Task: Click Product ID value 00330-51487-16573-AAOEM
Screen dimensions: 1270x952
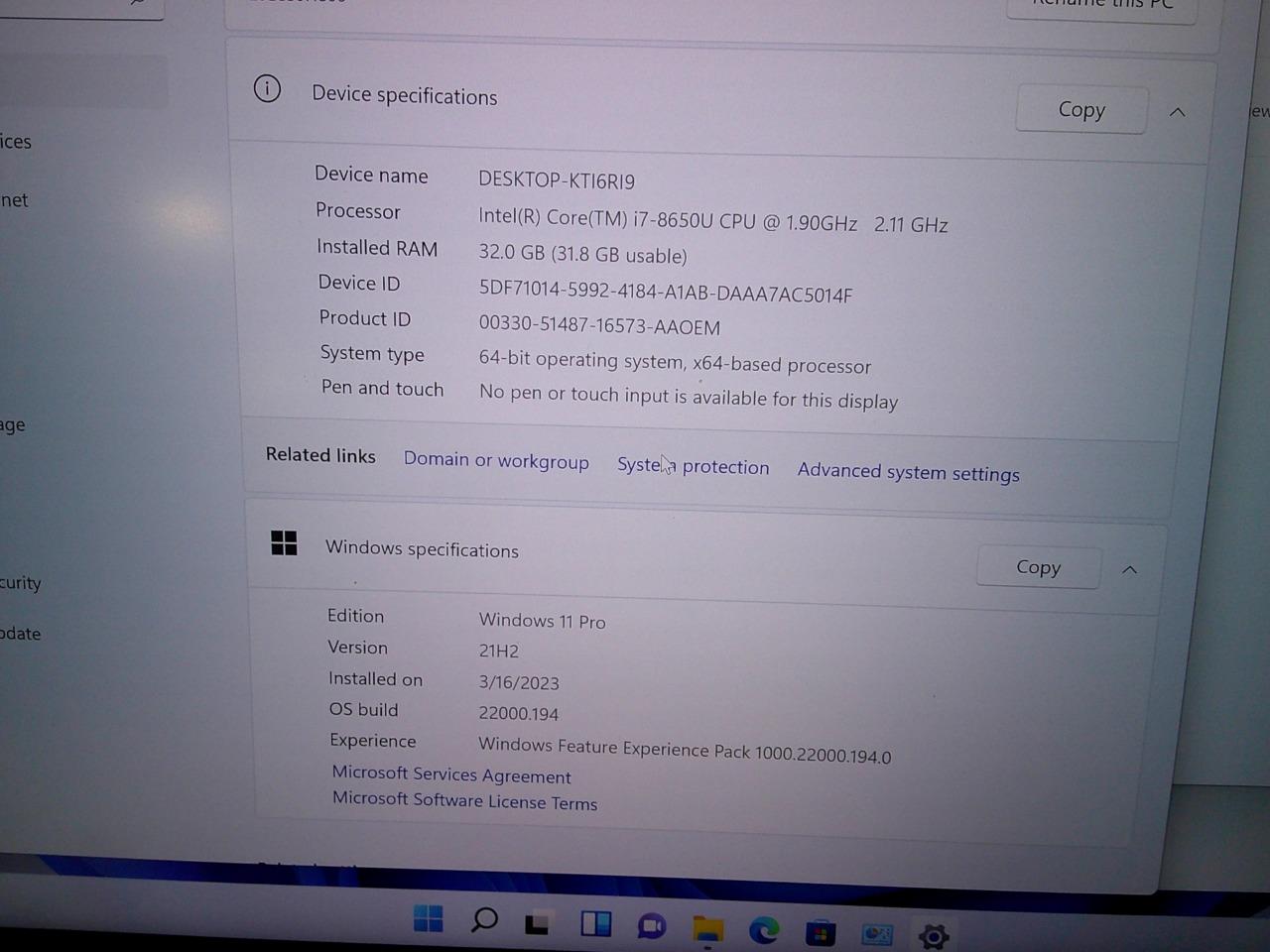Action: pyautogui.click(x=599, y=325)
